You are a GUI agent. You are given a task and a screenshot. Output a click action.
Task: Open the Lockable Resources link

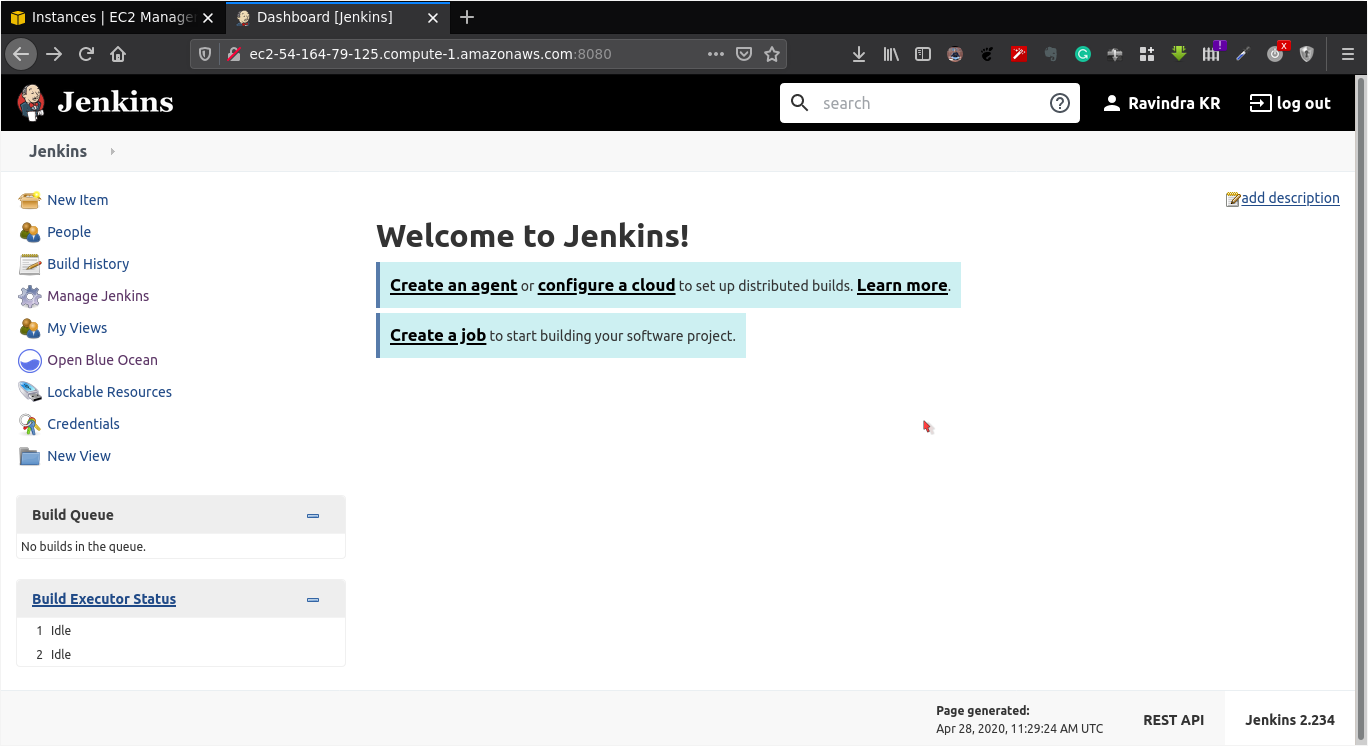(109, 392)
